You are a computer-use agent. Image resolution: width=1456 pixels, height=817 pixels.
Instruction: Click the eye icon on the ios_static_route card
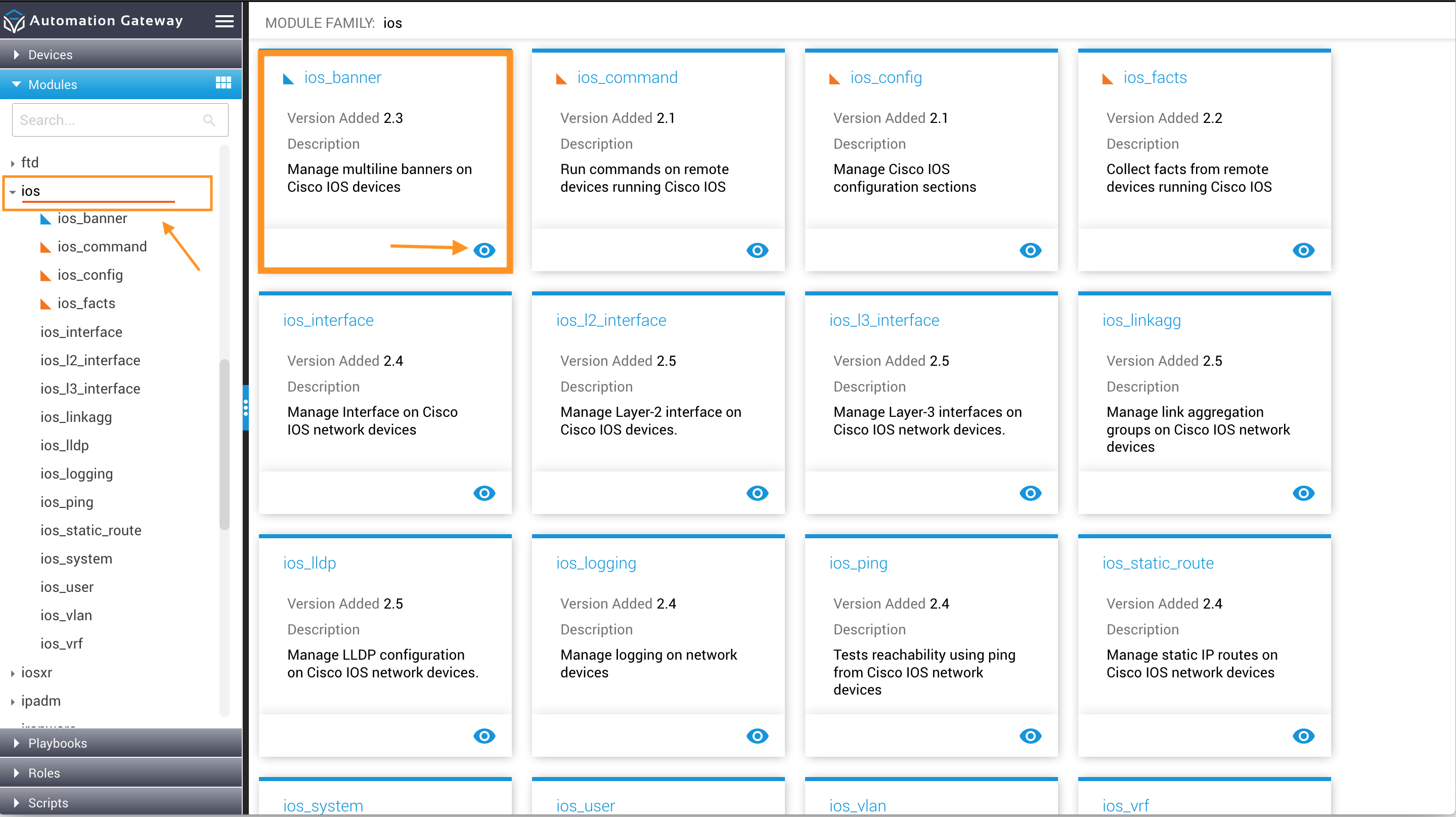1303,736
